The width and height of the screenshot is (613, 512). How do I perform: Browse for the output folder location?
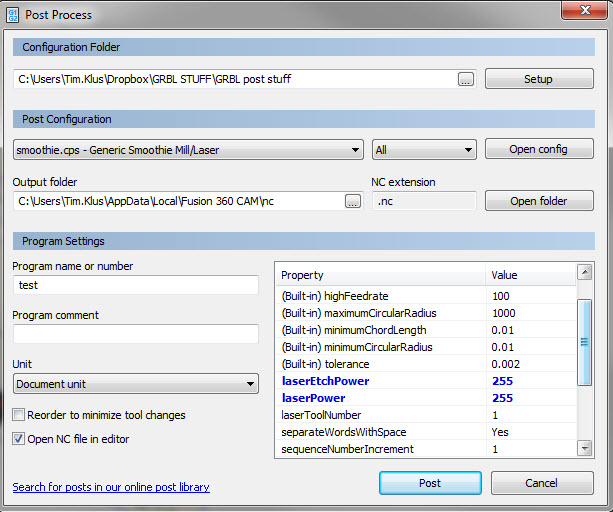click(x=352, y=201)
